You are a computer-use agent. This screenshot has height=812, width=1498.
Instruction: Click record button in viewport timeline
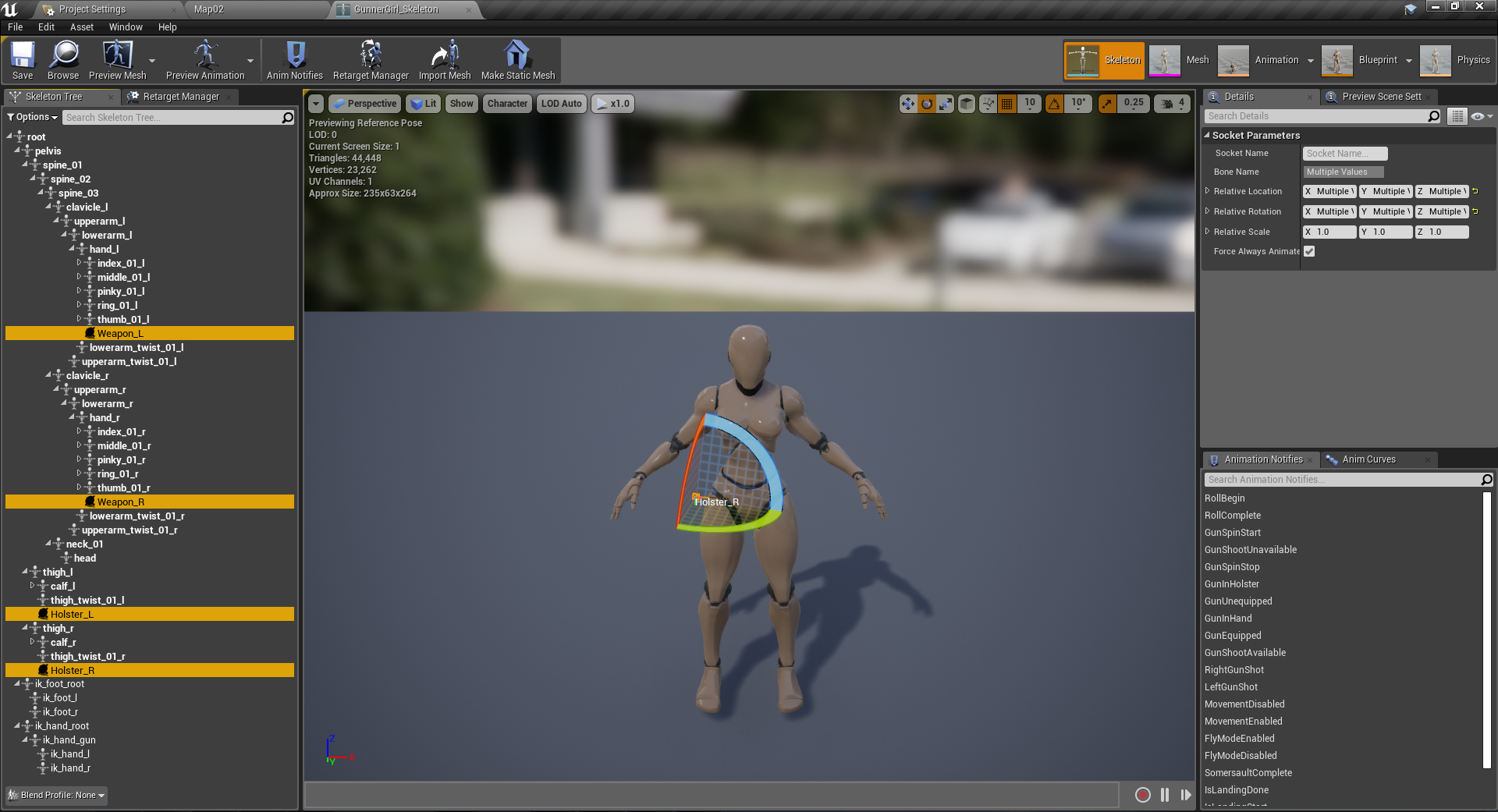1143,795
